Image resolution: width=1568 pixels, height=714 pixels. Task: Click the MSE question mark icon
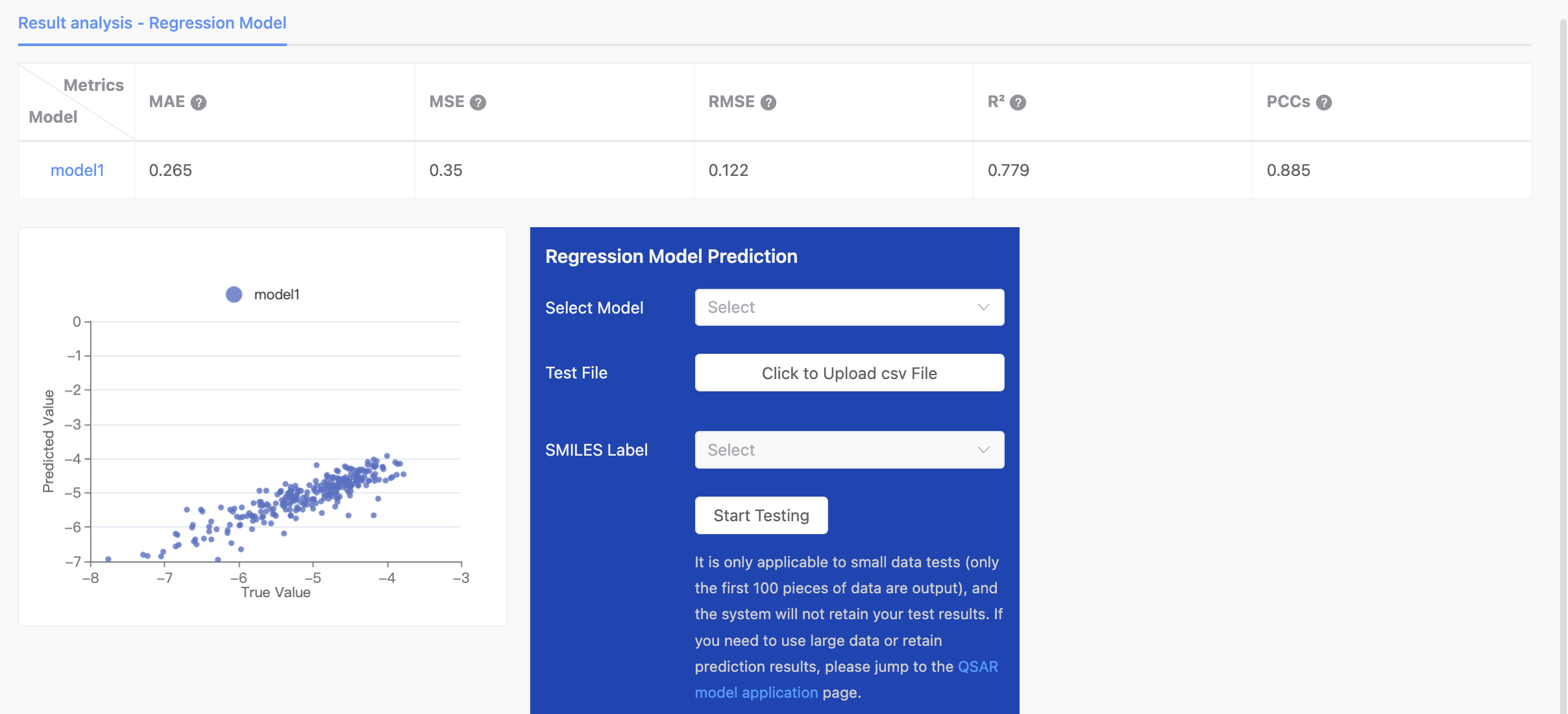click(x=479, y=102)
